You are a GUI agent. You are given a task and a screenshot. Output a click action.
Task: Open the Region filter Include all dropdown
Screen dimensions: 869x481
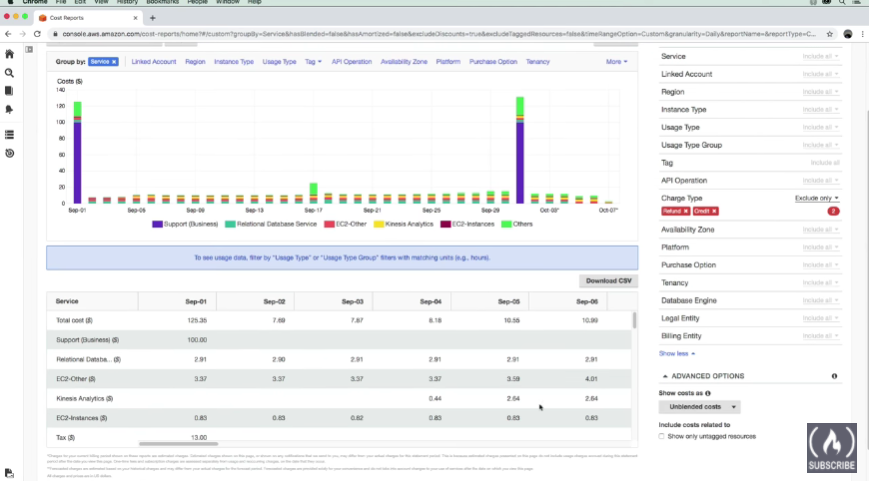click(820, 92)
